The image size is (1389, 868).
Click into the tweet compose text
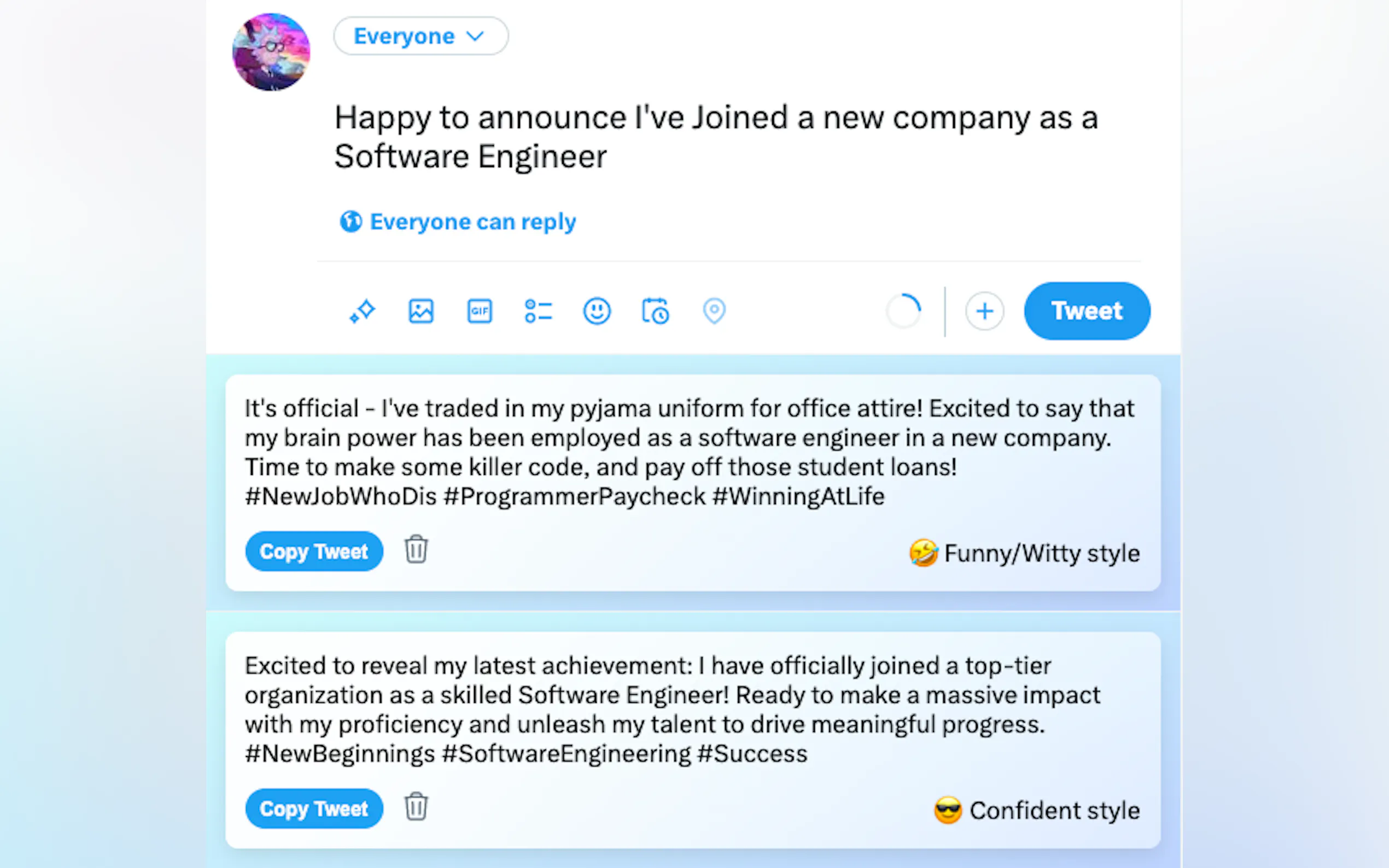715,137
